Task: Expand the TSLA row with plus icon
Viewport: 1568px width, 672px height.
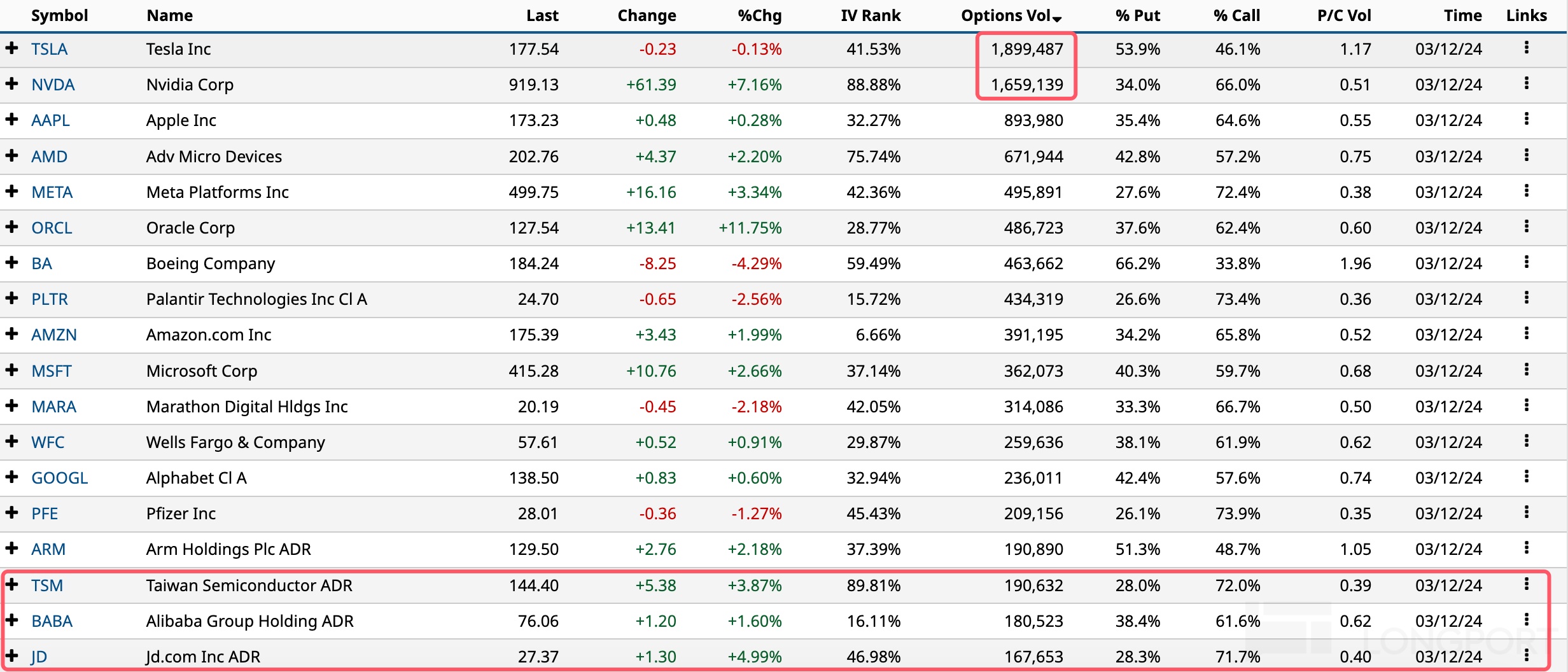Action: (x=11, y=48)
